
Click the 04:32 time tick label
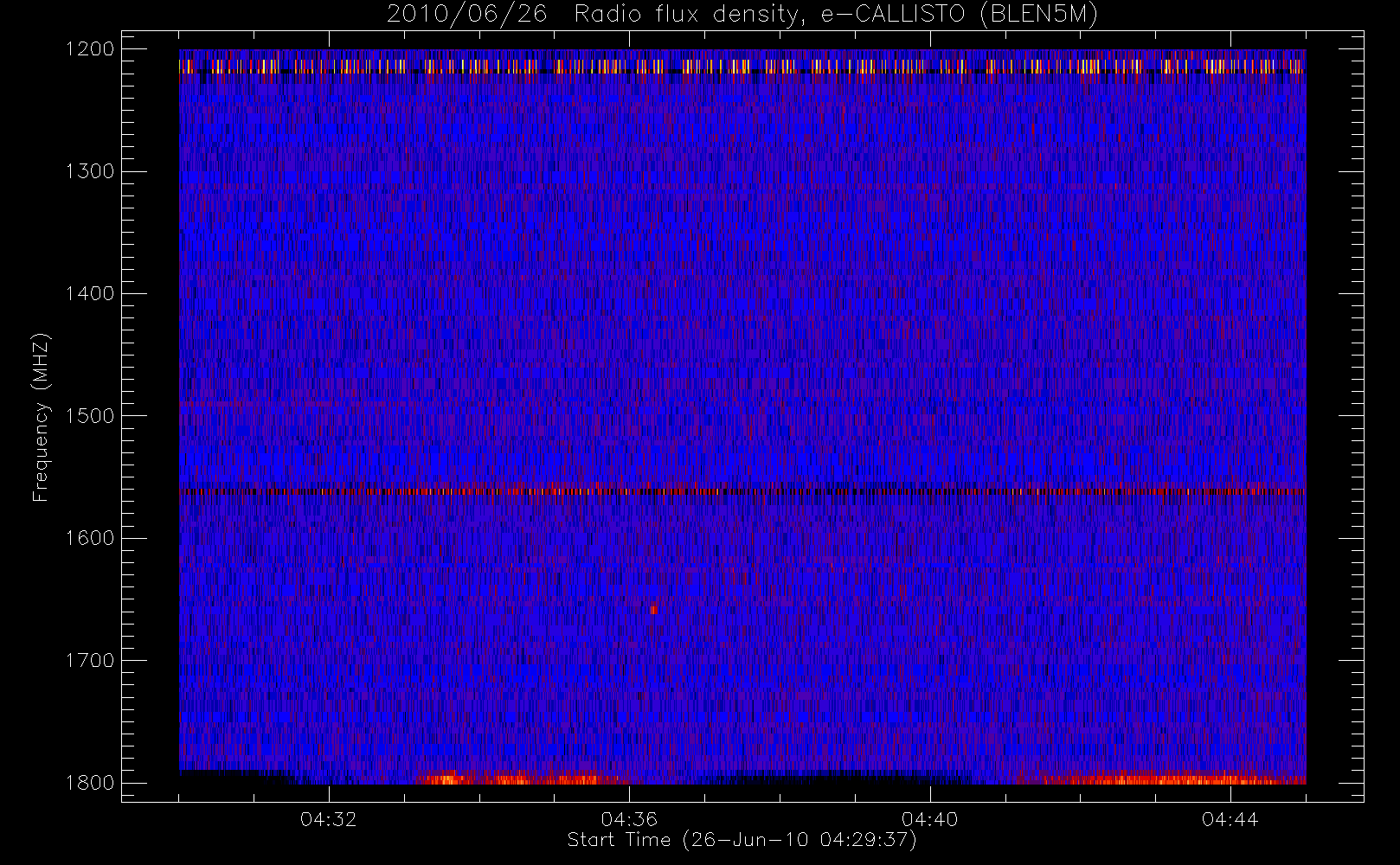click(329, 819)
